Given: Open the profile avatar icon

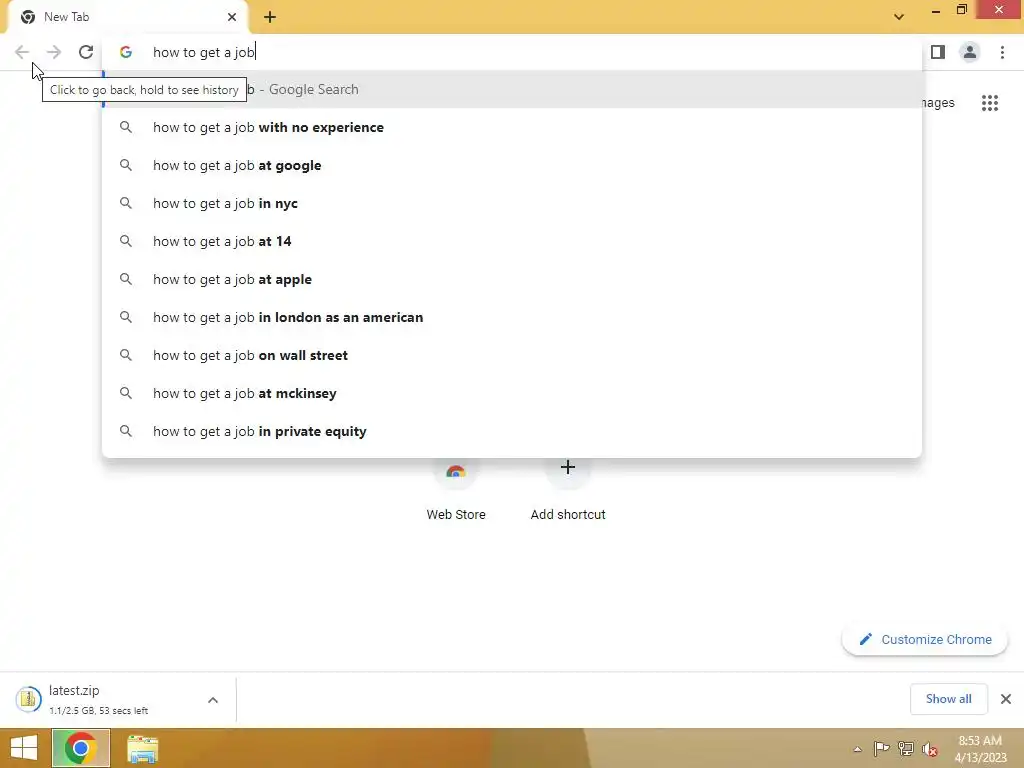Looking at the screenshot, I should 970,52.
